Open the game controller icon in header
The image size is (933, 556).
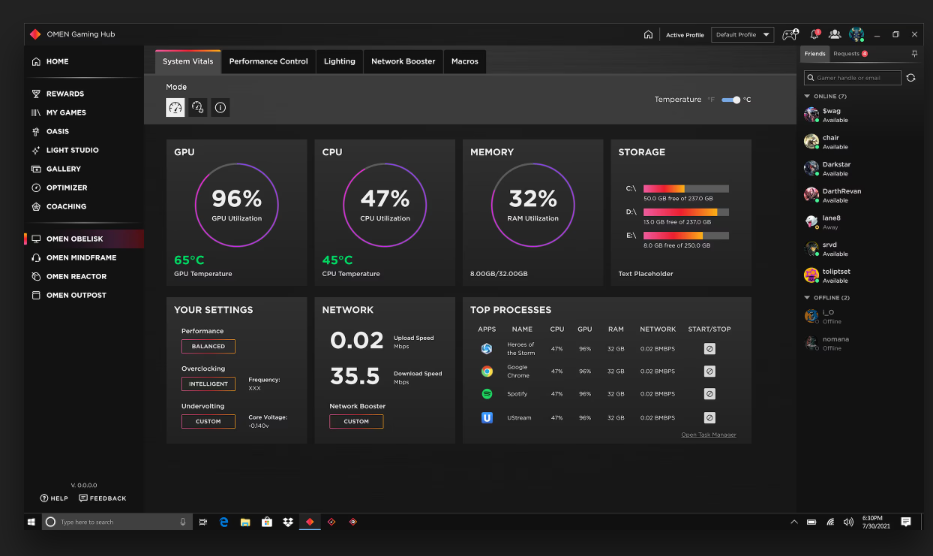click(790, 35)
